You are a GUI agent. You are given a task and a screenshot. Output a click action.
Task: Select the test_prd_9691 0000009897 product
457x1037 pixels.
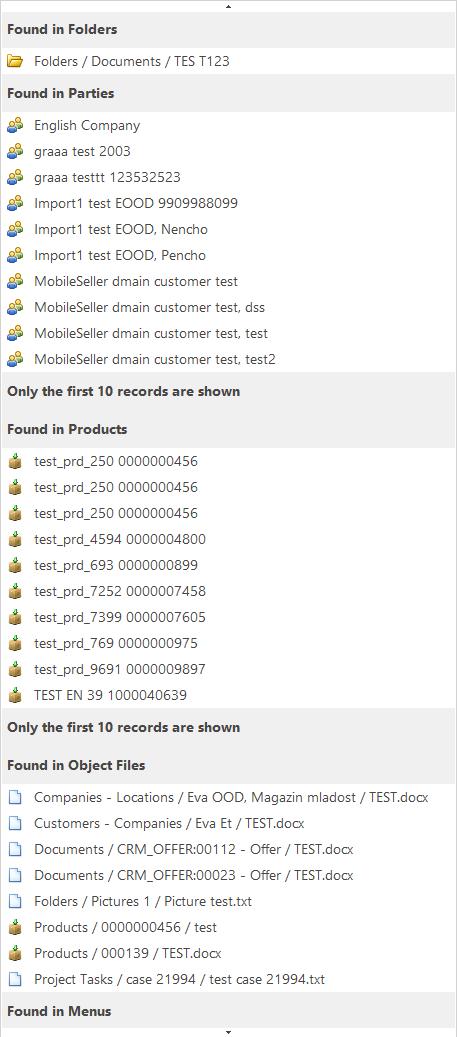coord(228,669)
